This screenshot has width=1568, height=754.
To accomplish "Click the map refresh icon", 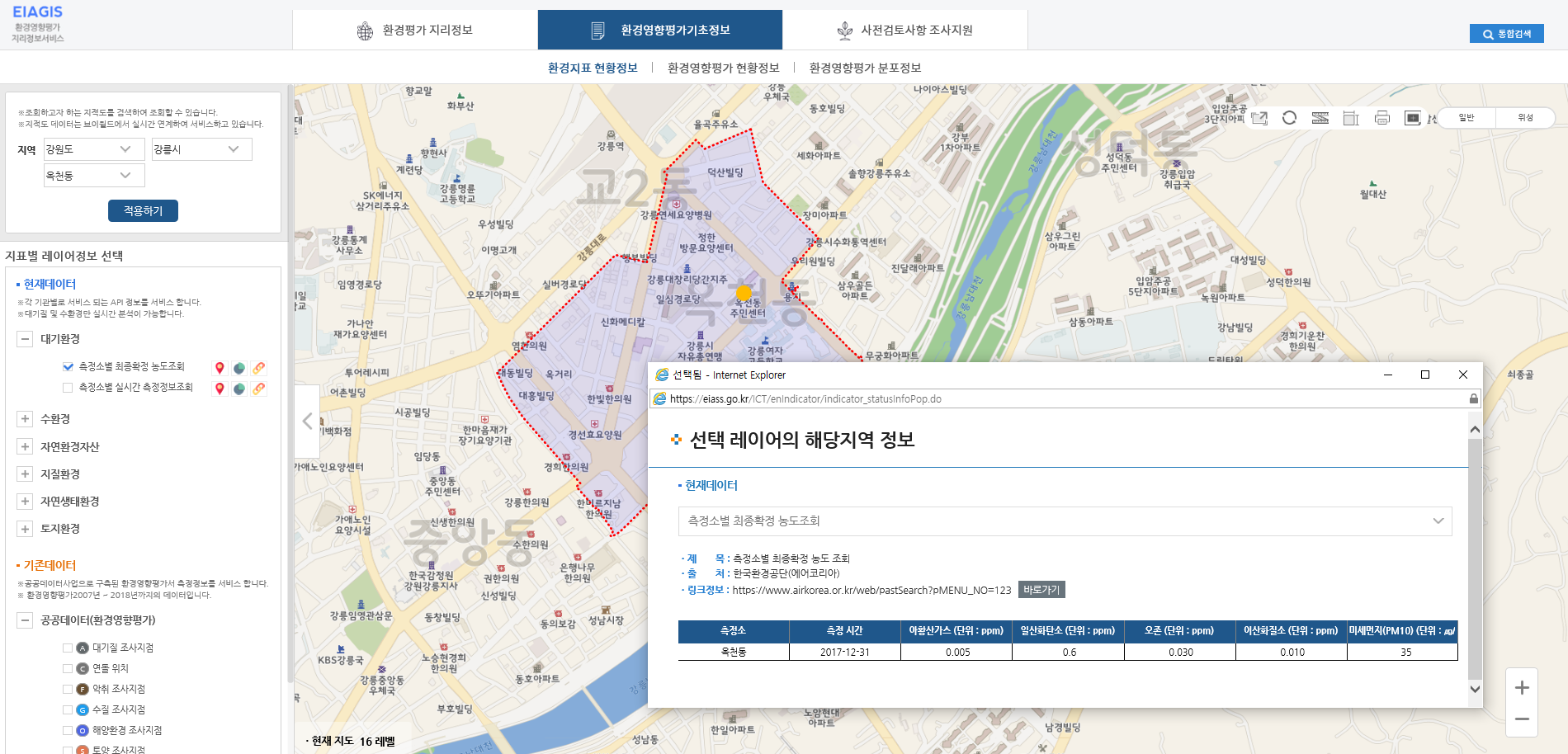I will (x=1289, y=118).
